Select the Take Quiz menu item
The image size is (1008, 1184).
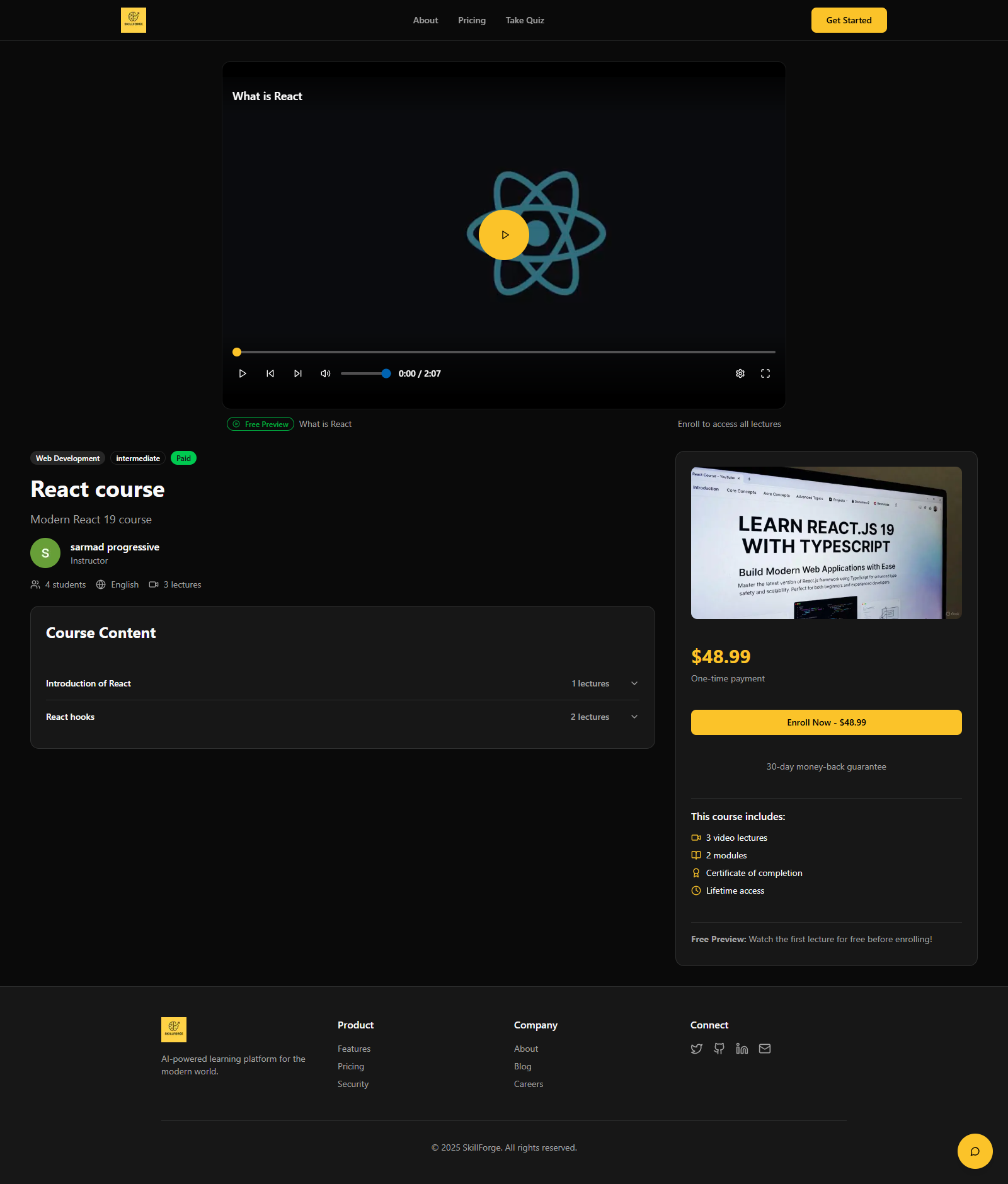click(x=524, y=20)
